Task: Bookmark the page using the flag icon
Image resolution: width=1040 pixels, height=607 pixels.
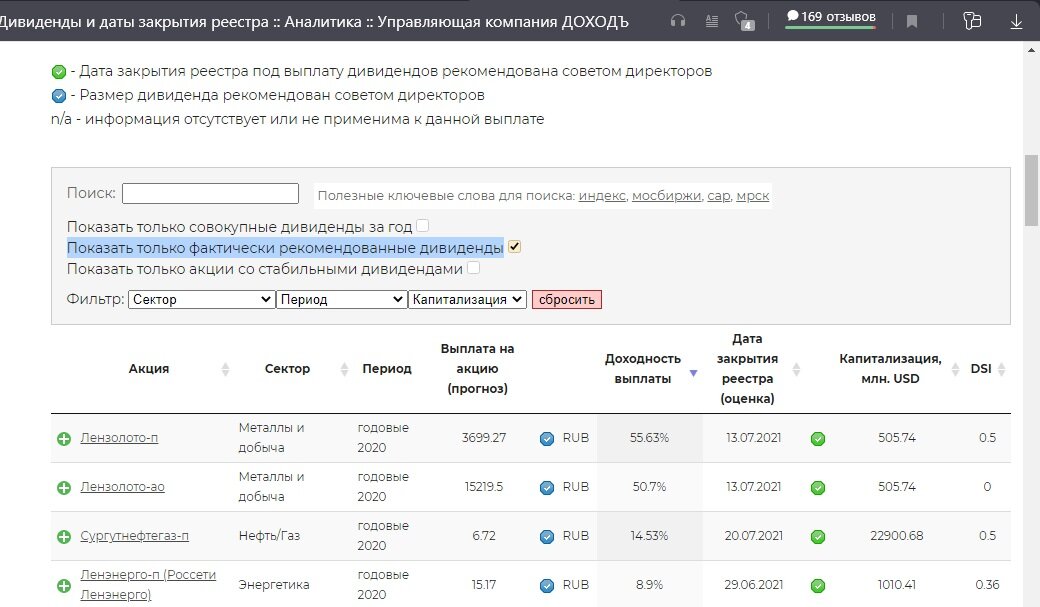Action: tap(913, 20)
